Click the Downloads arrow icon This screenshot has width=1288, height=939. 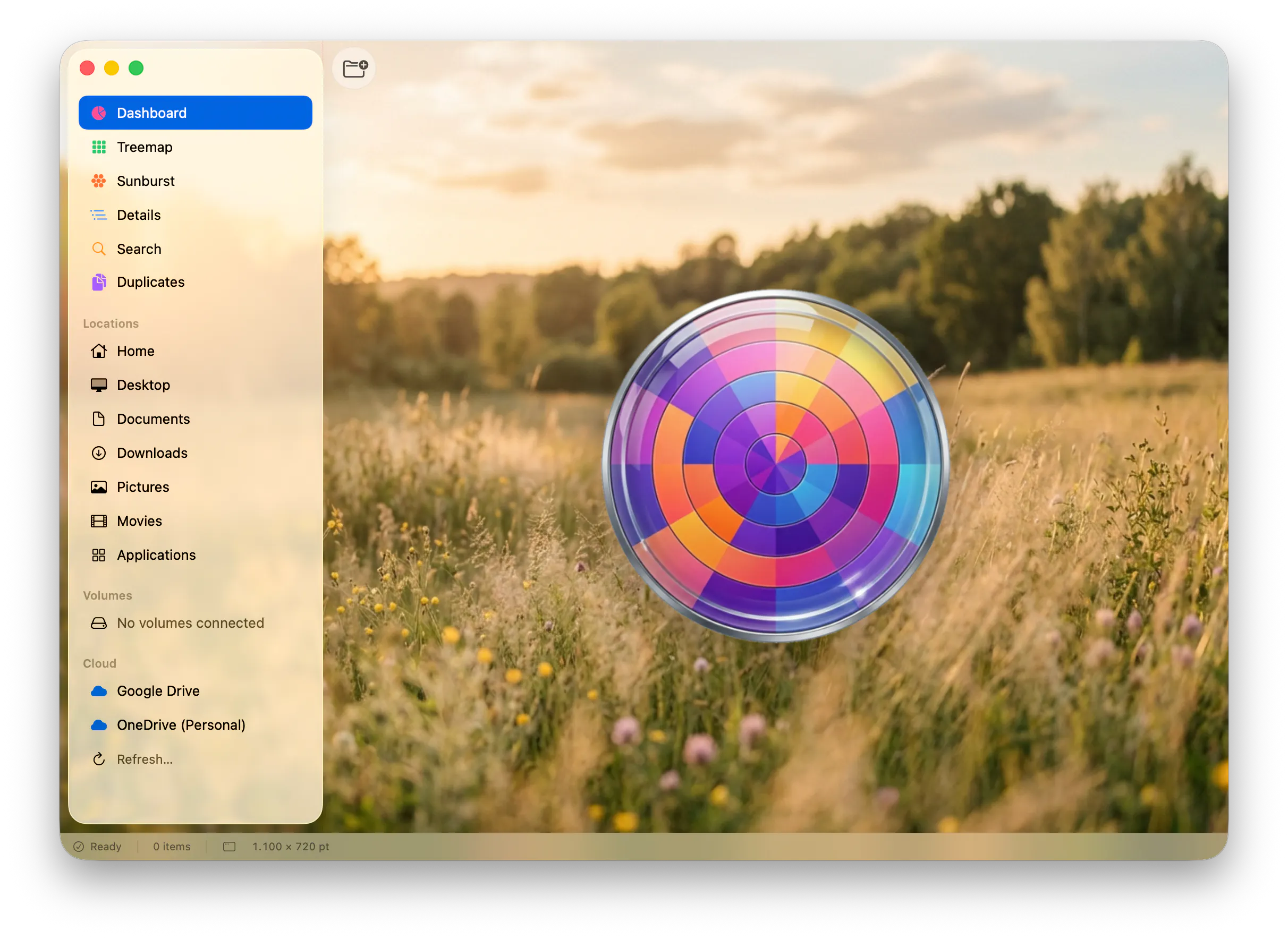(x=99, y=454)
